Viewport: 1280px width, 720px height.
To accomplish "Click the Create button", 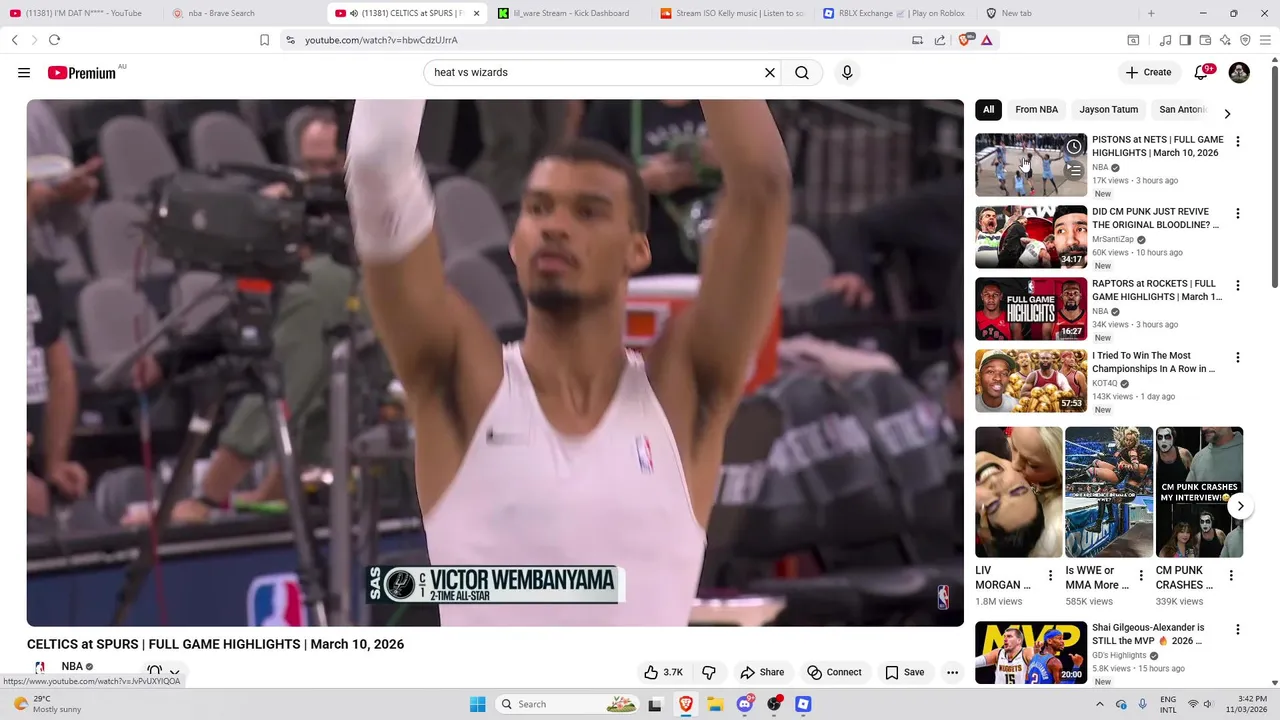I will (x=1148, y=72).
